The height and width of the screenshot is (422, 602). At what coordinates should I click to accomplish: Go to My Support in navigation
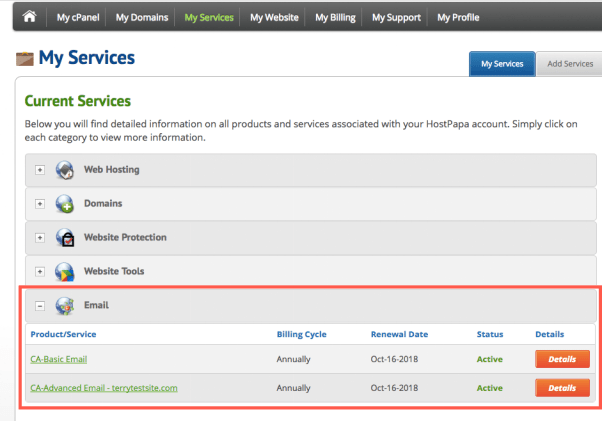click(x=396, y=17)
